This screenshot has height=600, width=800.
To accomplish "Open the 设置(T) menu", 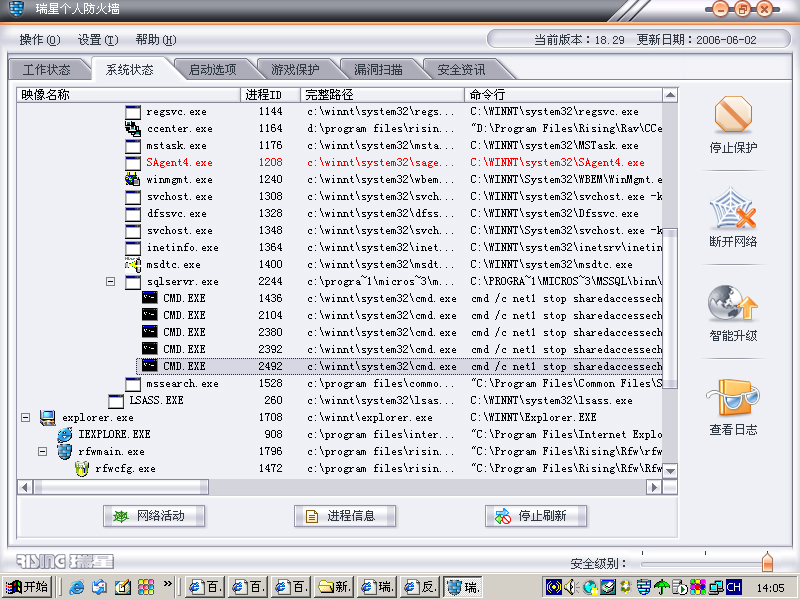I will (x=97, y=40).
